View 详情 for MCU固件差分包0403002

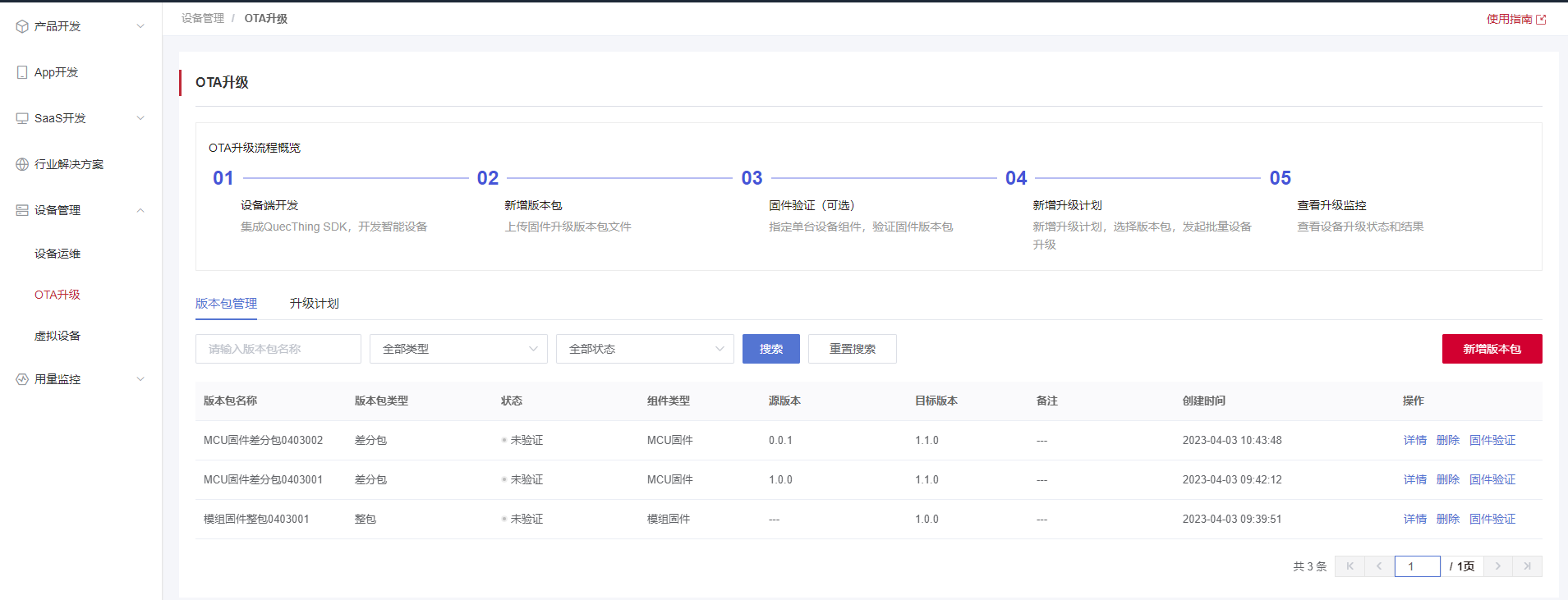[1414, 440]
